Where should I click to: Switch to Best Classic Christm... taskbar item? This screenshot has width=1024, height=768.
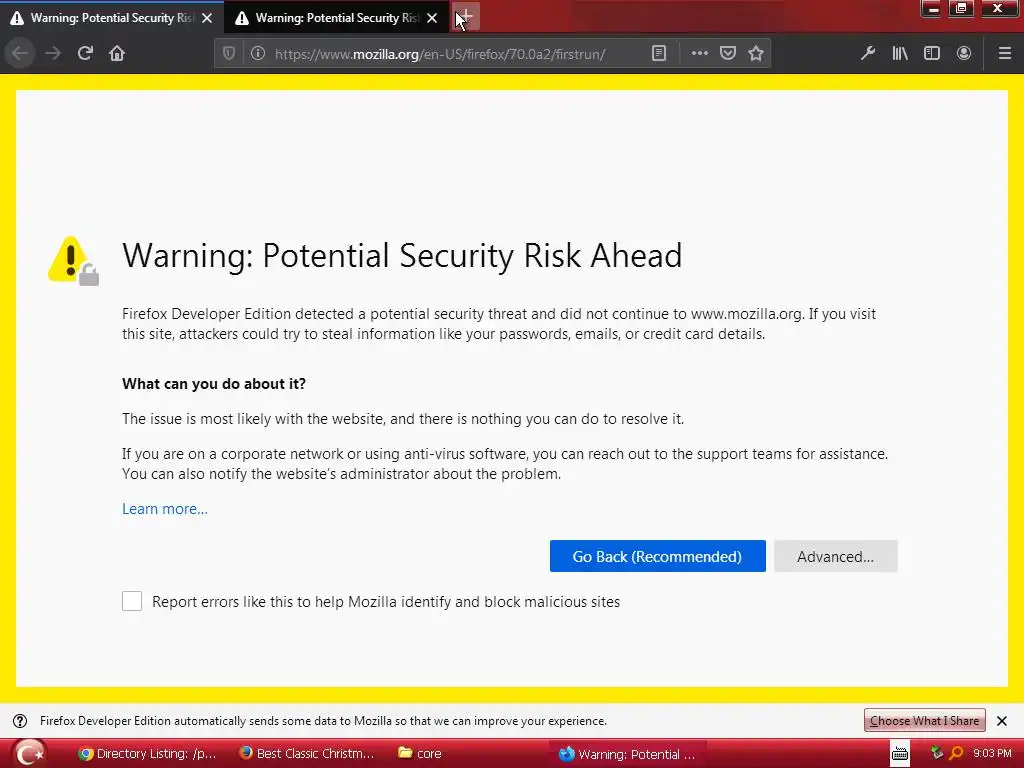click(x=307, y=753)
